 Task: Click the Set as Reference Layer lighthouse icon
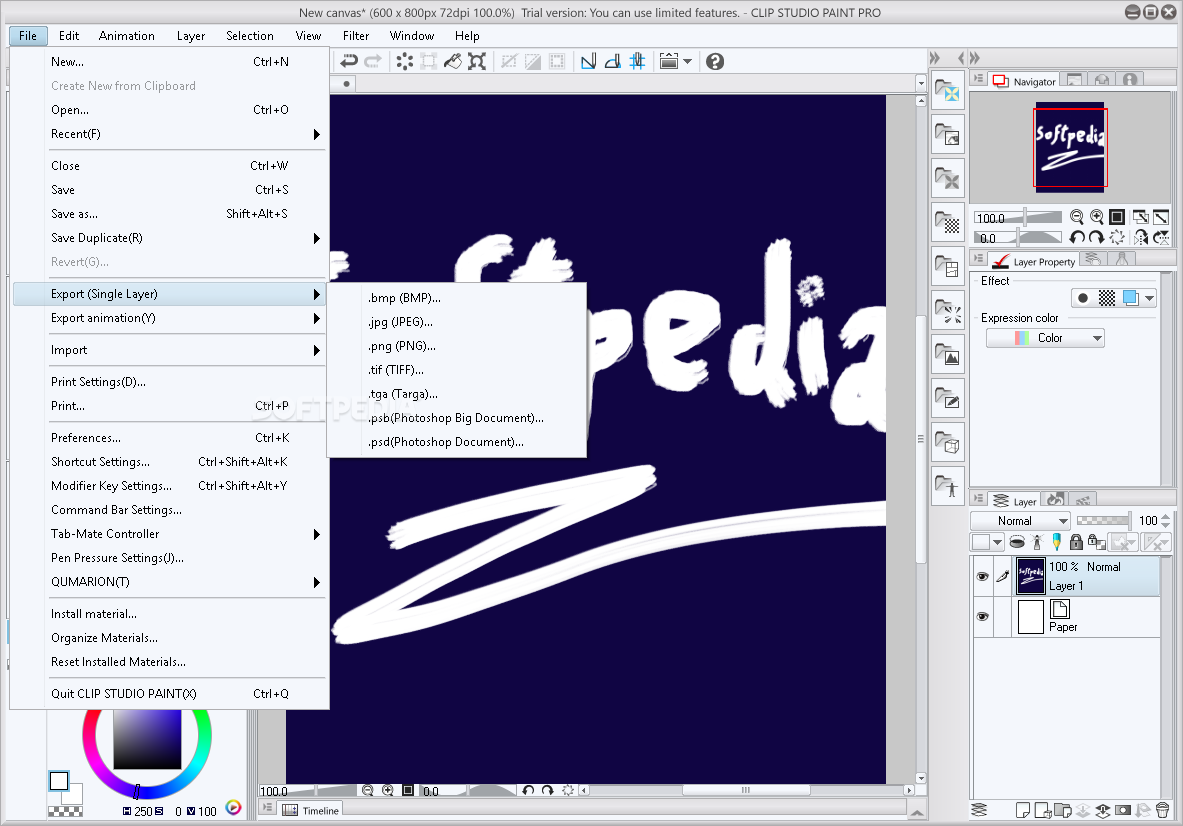click(x=1037, y=542)
